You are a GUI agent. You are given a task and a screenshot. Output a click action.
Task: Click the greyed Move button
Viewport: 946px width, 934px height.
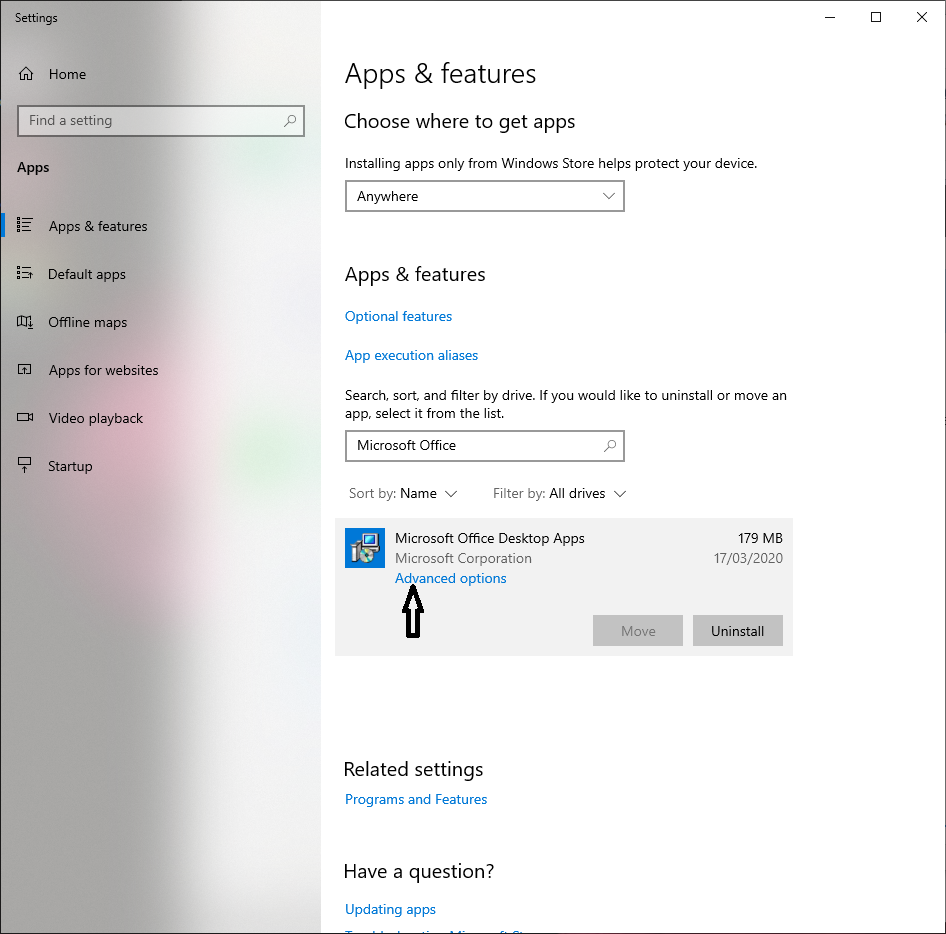(x=638, y=631)
